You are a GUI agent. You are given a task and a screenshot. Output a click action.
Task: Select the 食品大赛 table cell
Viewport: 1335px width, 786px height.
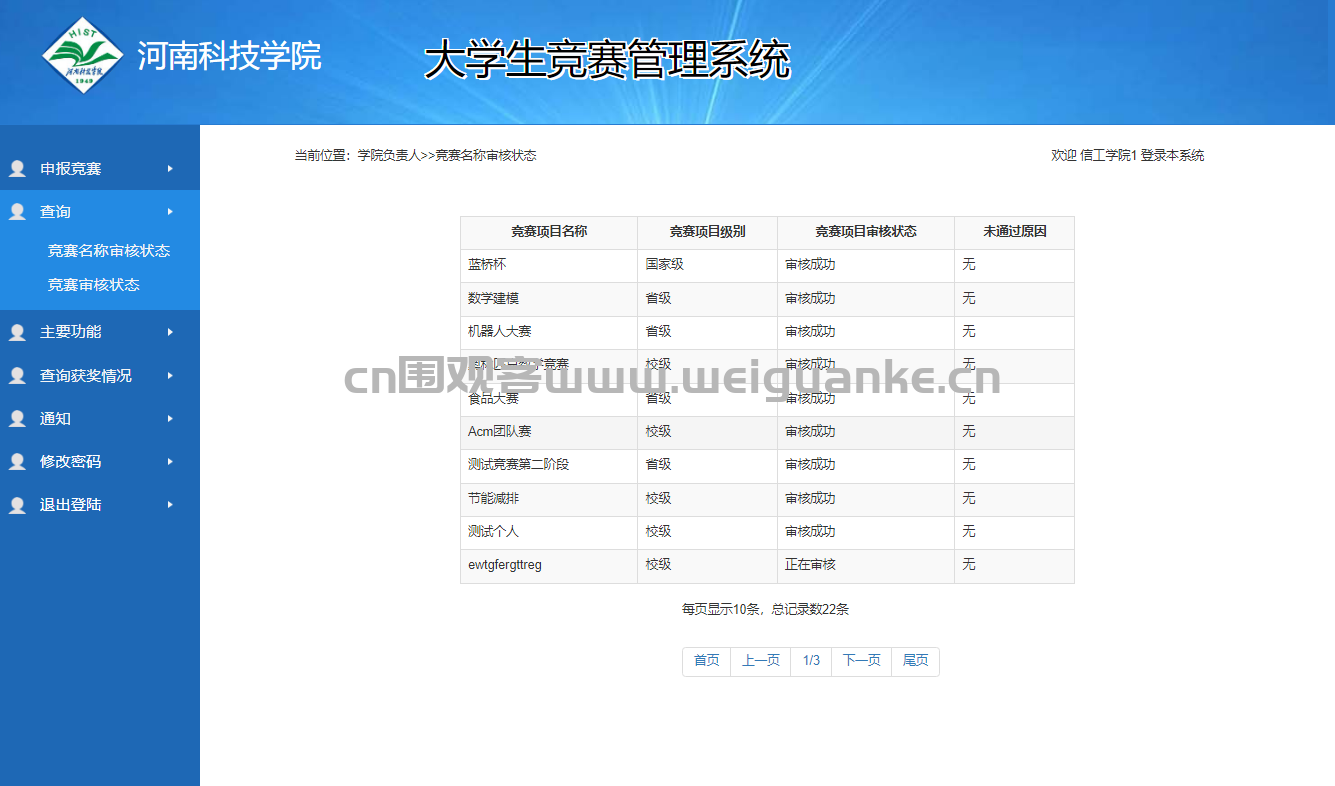click(549, 399)
